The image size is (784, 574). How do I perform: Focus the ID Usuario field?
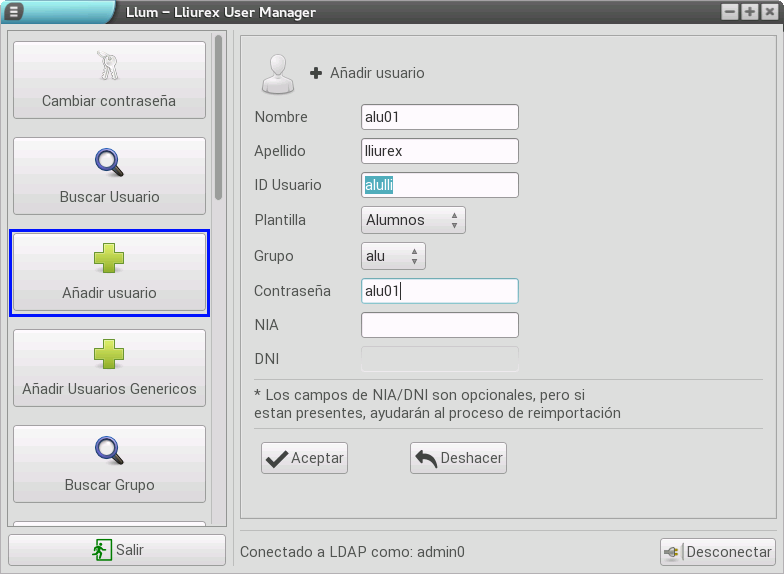[439, 185]
